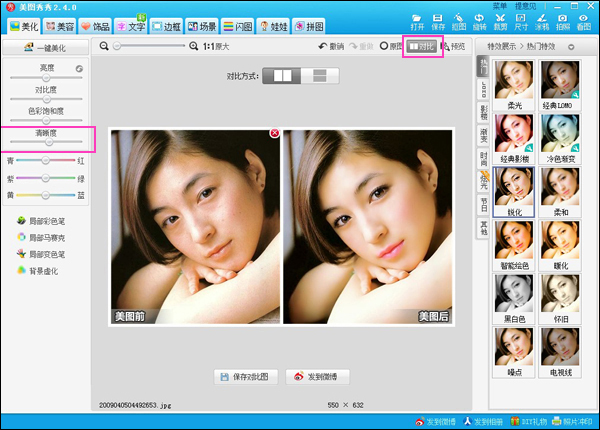The height and width of the screenshot is (430, 600).
Task: Choose stacked top-bottom comparison layout
Action: tap(318, 75)
